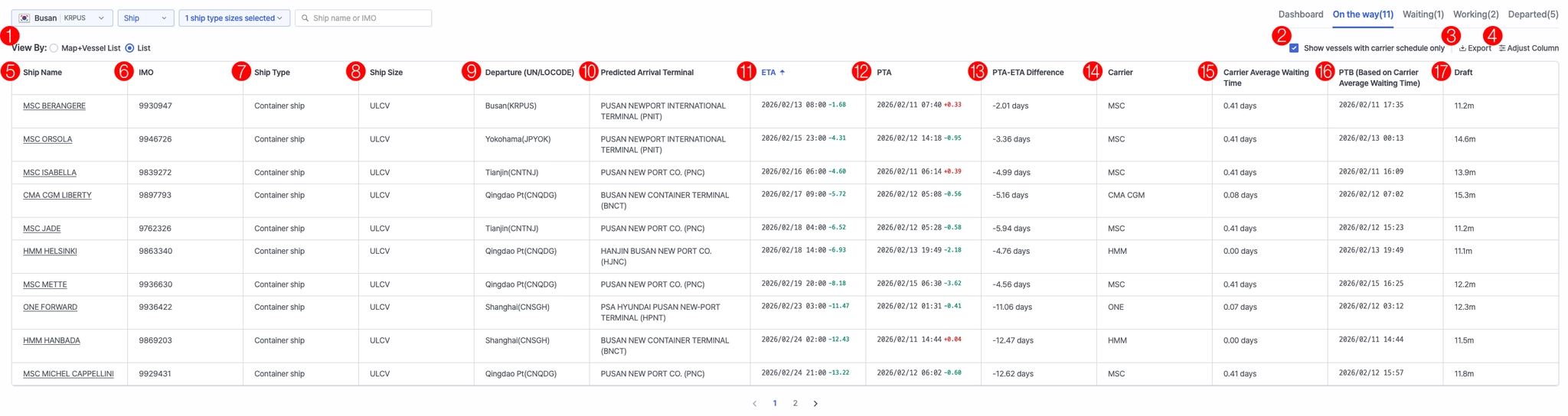Click -11.06 days difference cell
1568x416 pixels.
coord(1012,307)
